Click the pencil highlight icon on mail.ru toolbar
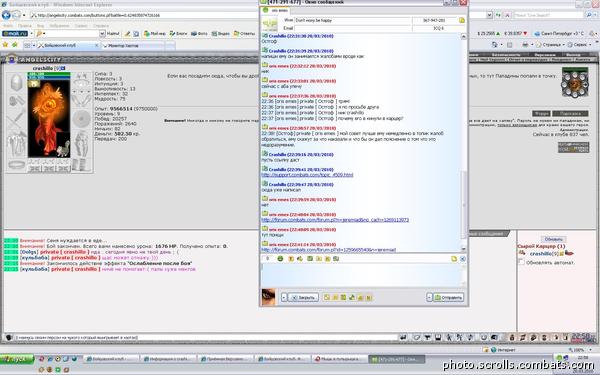This screenshot has width=600, height=375. click(127, 34)
